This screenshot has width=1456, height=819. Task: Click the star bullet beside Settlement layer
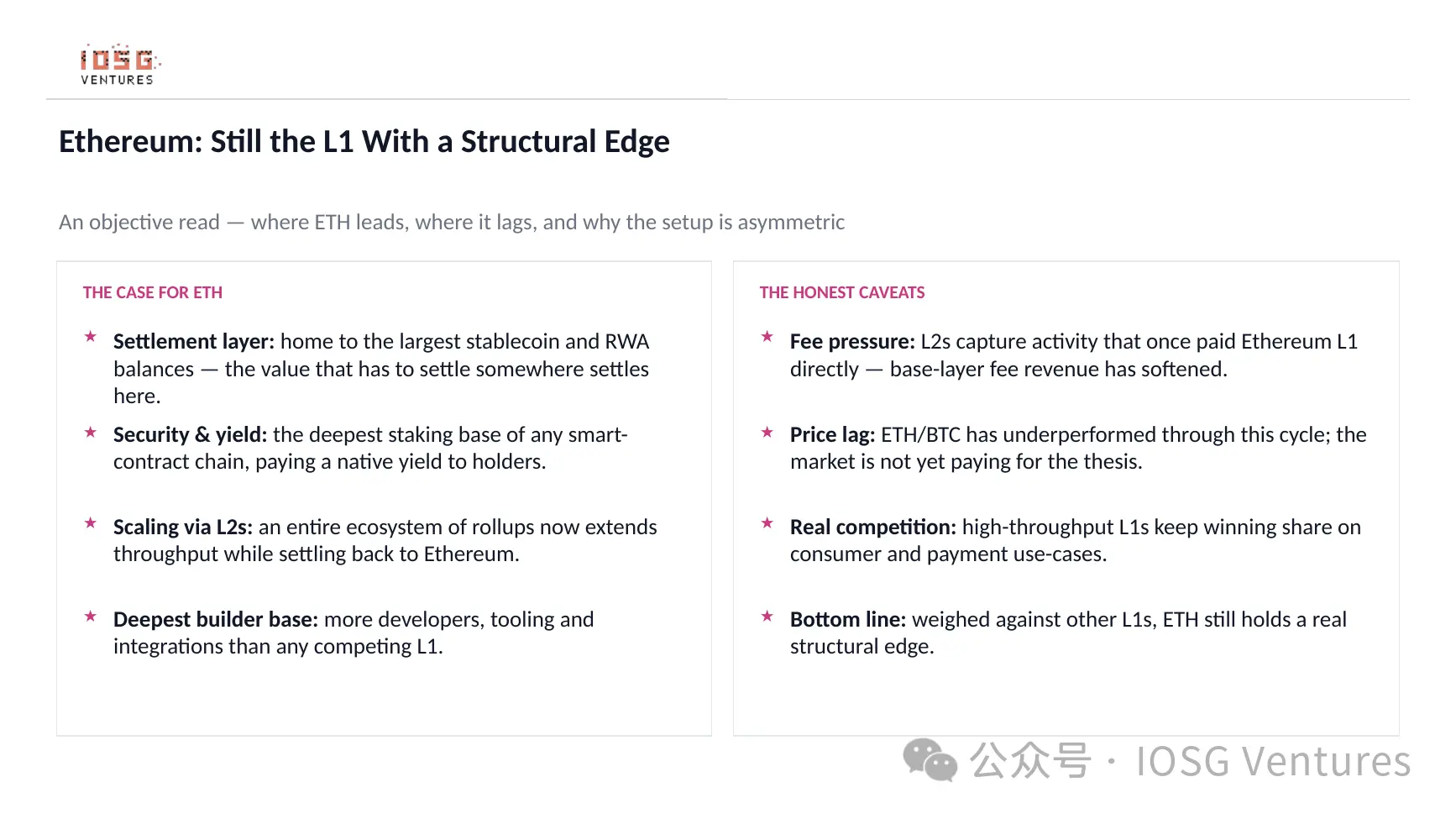[x=91, y=337]
